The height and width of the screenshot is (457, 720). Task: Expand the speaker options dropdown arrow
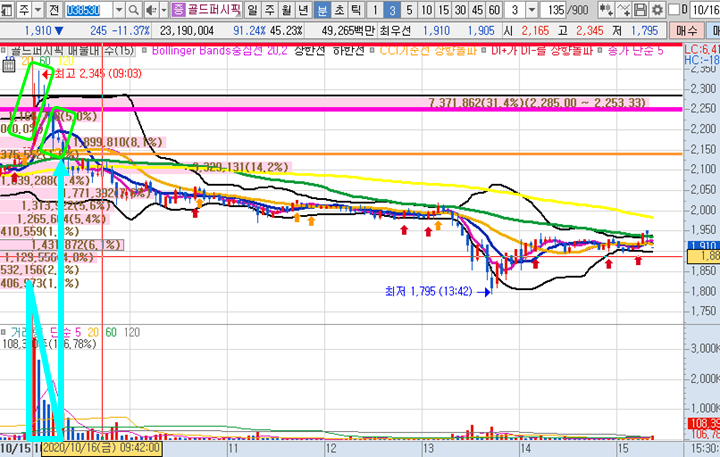pyautogui.click(x=163, y=10)
